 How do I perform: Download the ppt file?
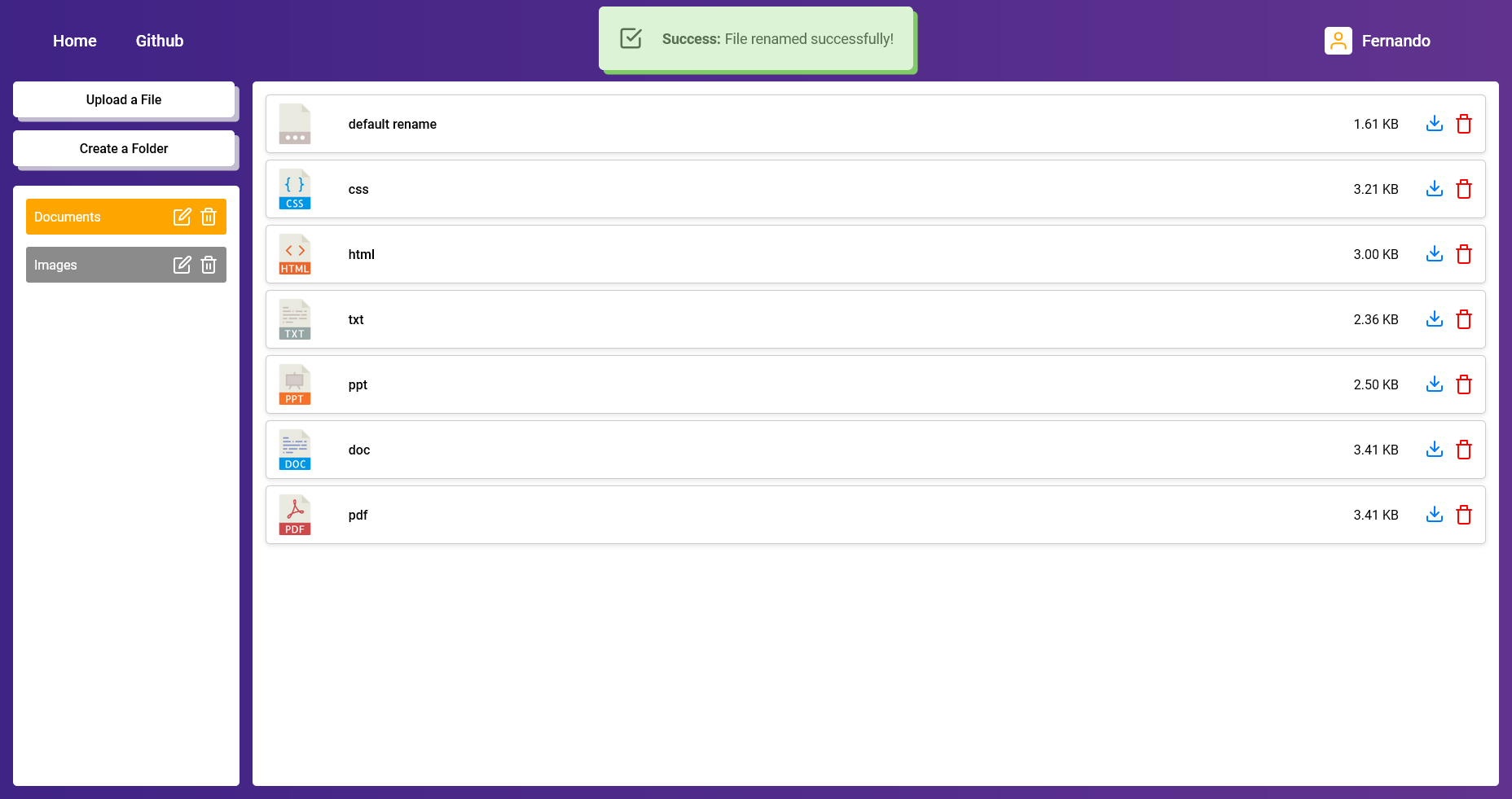click(1434, 384)
